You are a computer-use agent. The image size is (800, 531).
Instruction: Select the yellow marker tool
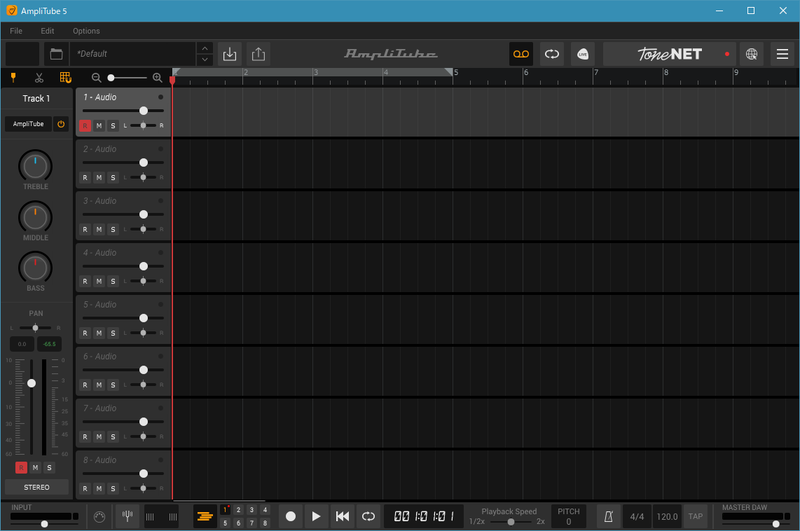[13, 78]
